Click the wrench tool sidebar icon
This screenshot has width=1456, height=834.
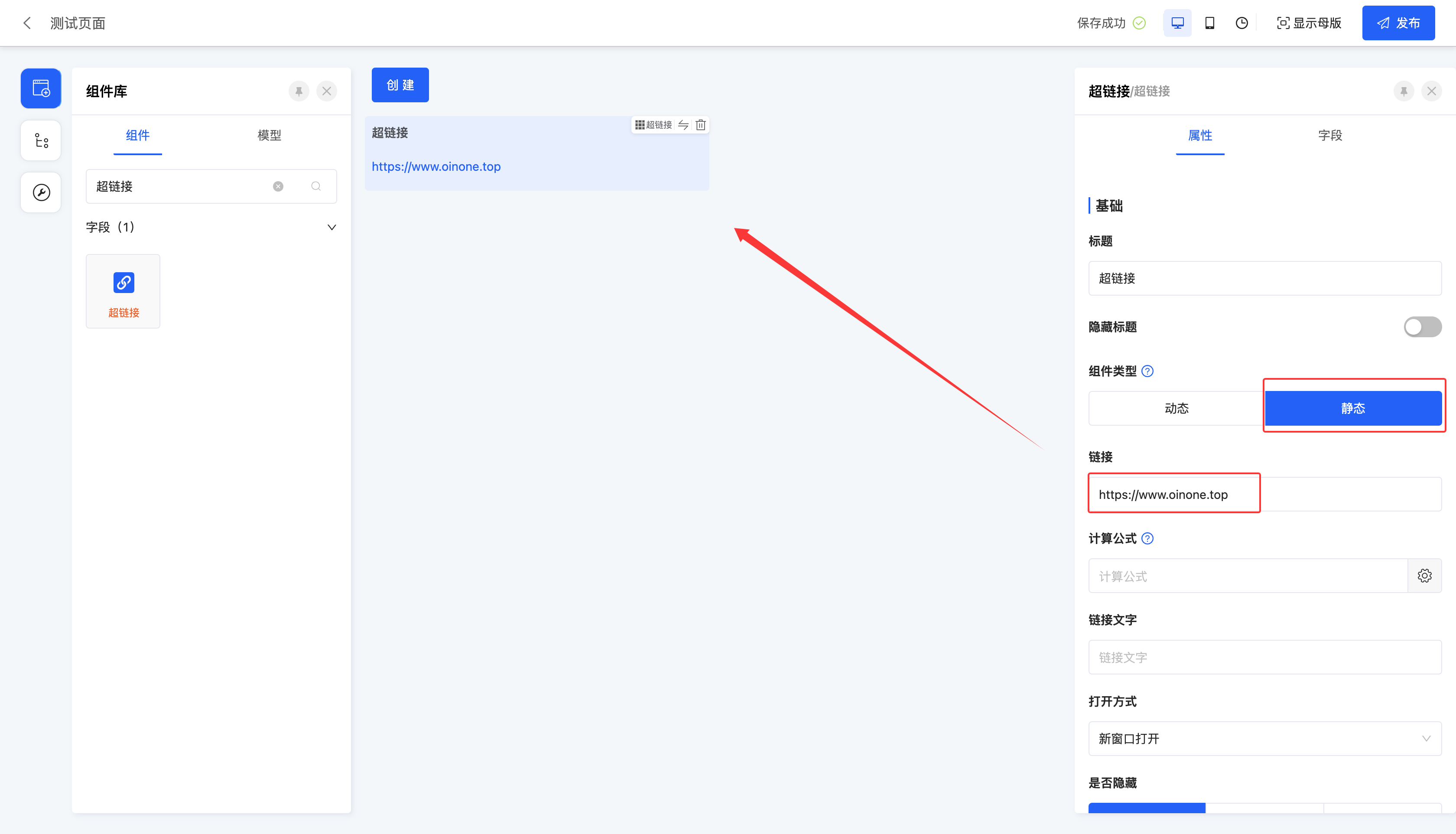[x=41, y=192]
